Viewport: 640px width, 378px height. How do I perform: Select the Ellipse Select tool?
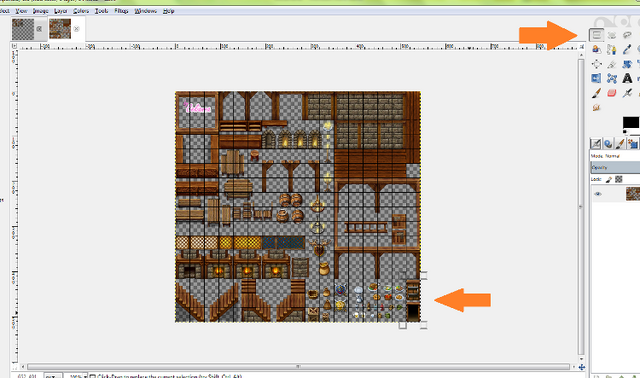click(611, 35)
